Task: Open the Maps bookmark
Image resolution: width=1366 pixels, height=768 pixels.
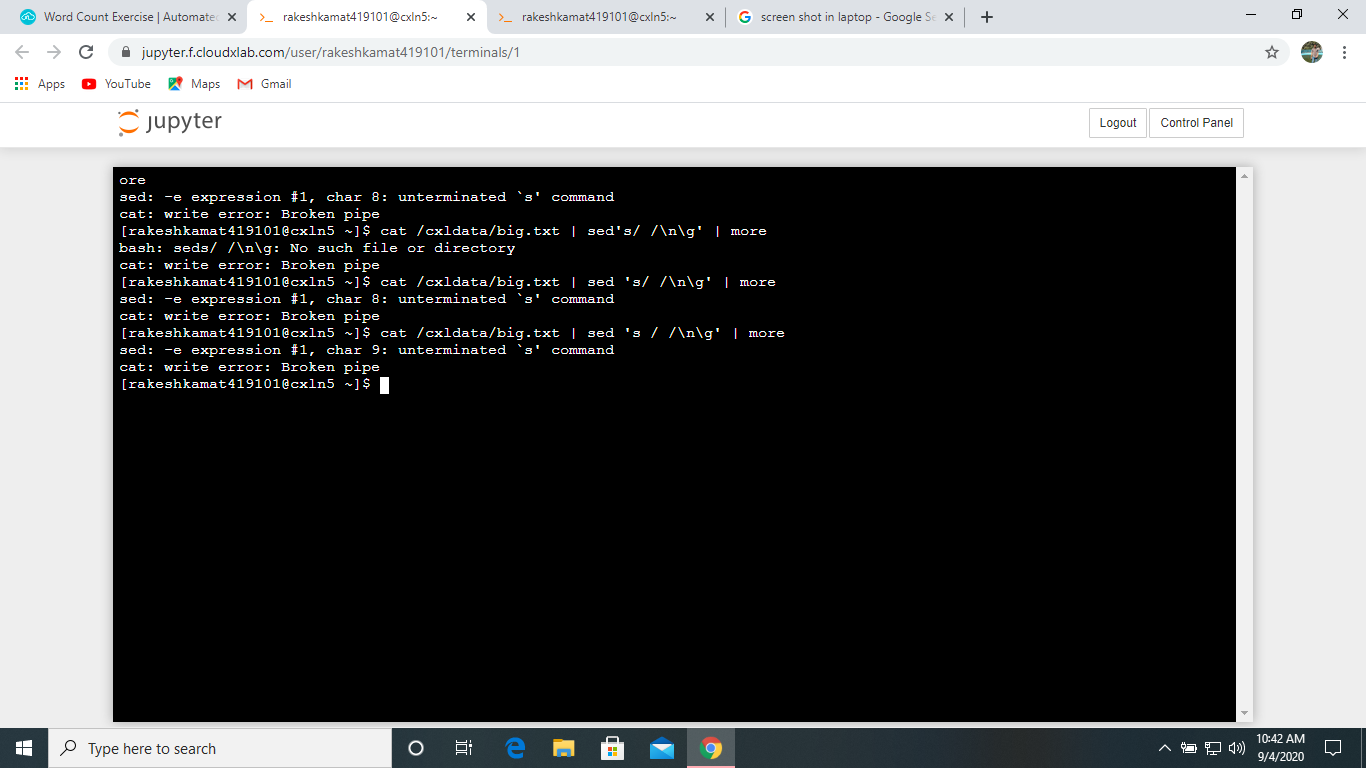Action: [x=194, y=84]
